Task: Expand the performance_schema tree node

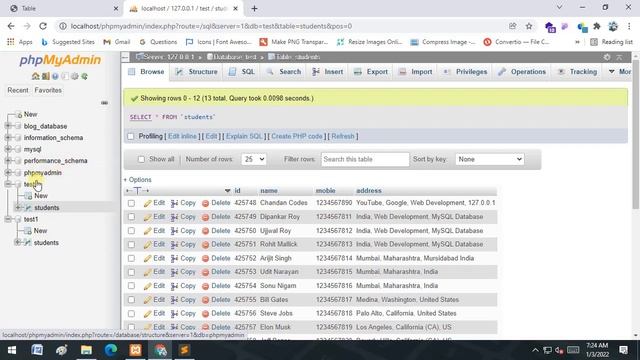Action: (8, 161)
